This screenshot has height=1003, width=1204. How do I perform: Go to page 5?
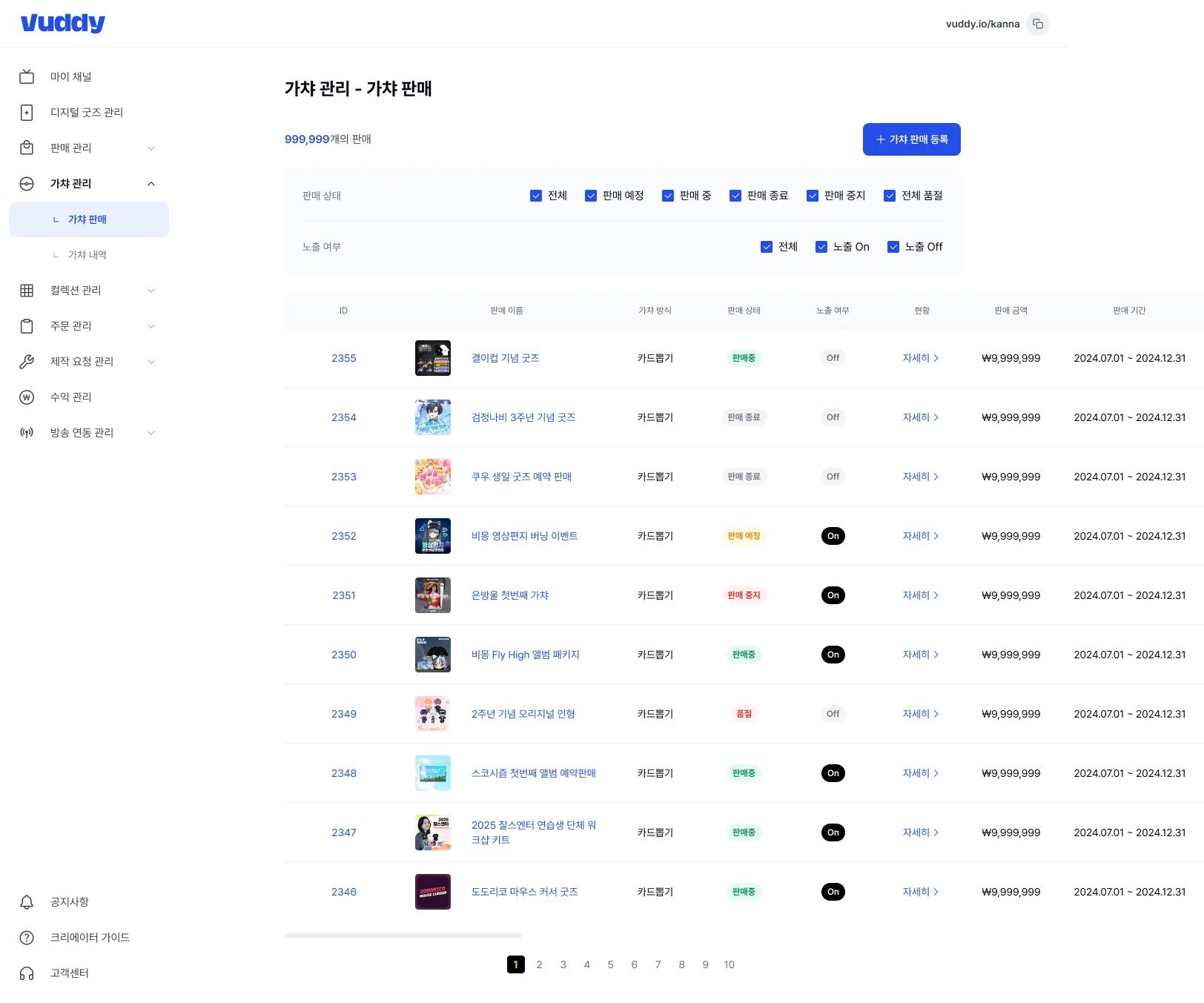tap(611, 964)
